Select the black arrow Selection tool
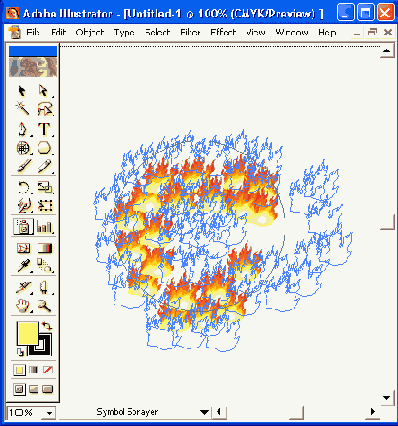Image resolution: width=398 pixels, height=426 pixels. coord(22,91)
